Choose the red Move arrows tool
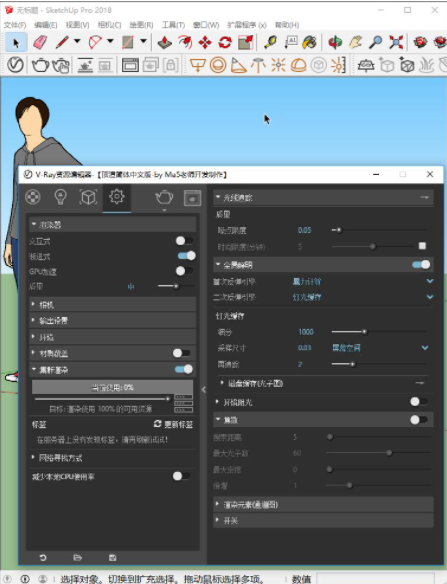 pyautogui.click(x=205, y=42)
